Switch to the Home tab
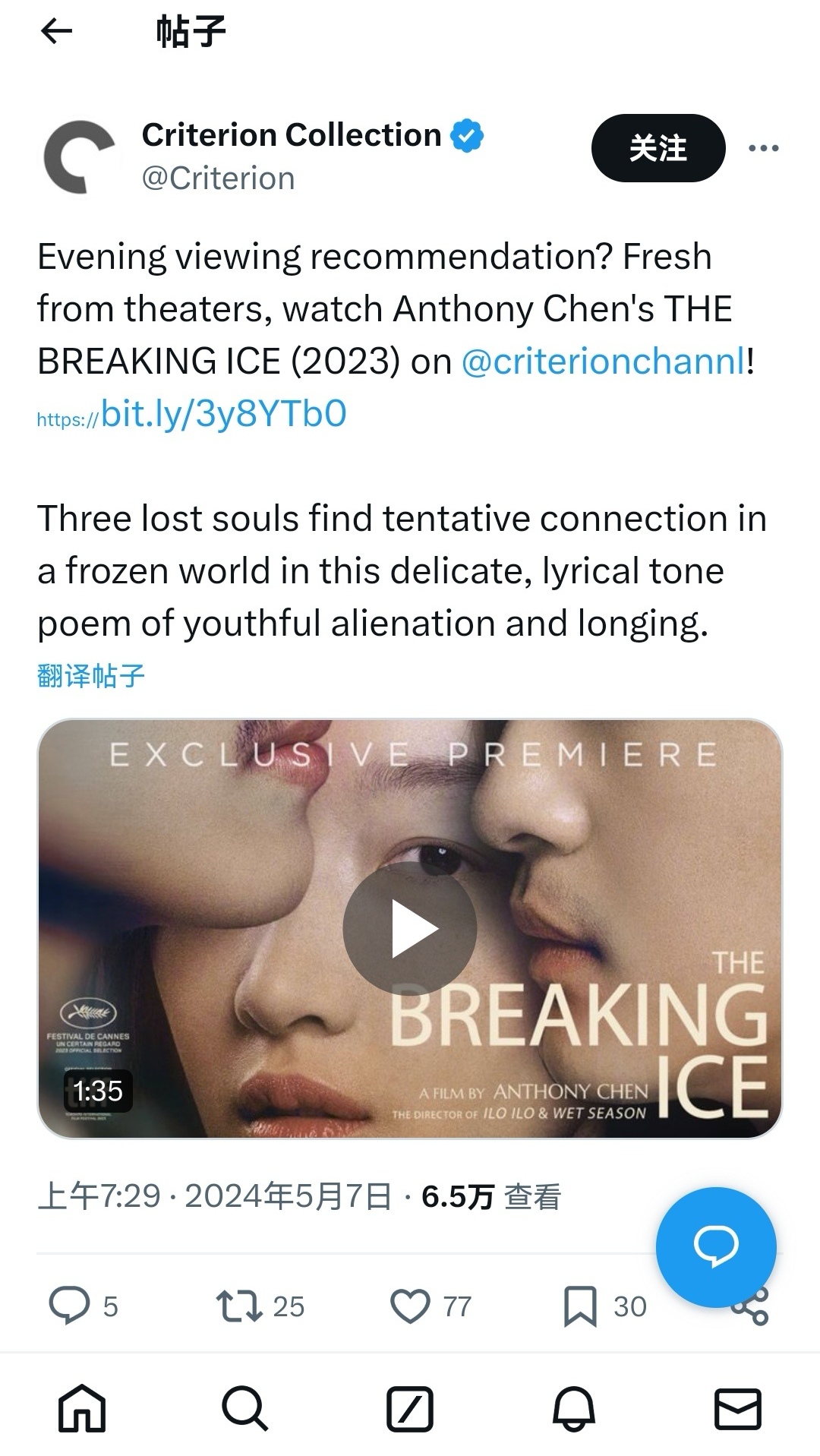The height and width of the screenshot is (1456, 820). point(82,1409)
